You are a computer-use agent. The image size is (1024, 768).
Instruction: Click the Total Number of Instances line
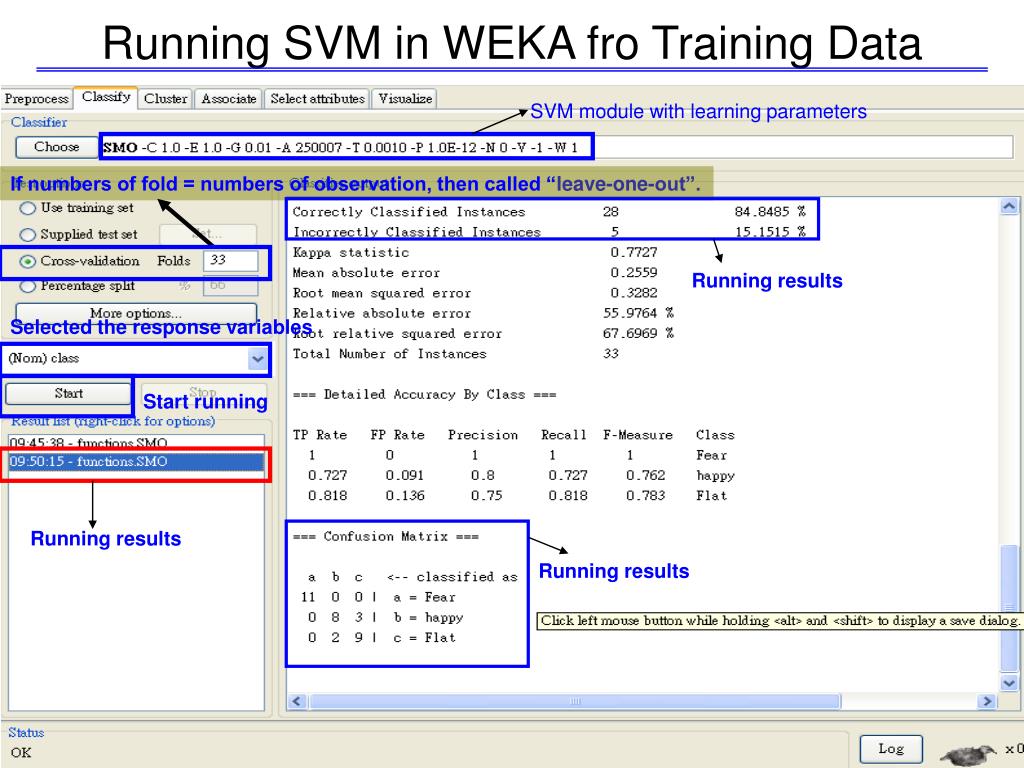455,353
